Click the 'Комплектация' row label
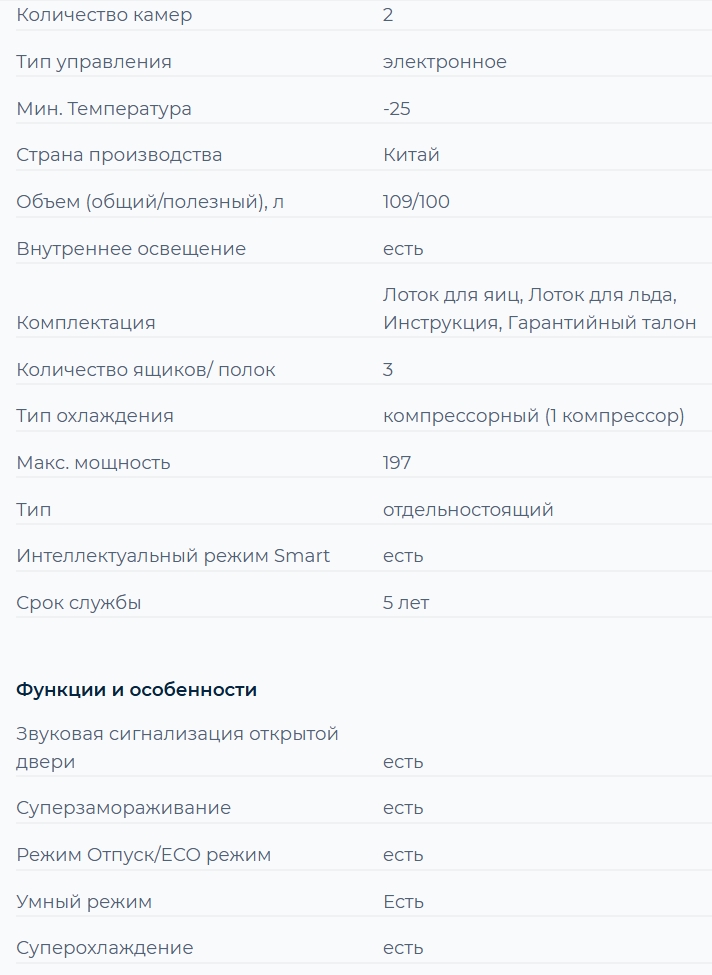 (x=86, y=323)
